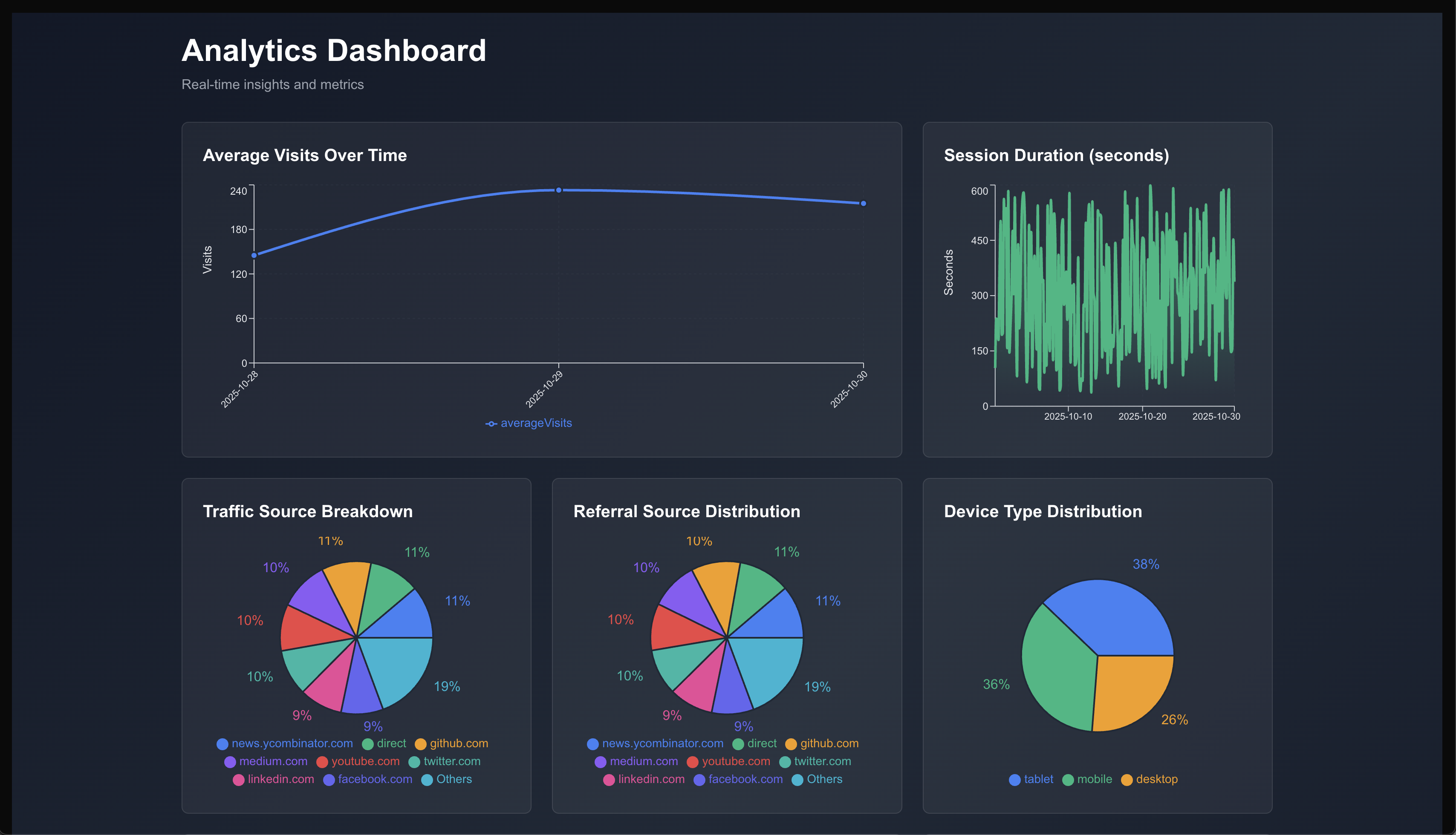Click medium.com legend text in Referral Source Distribution
1456x835 pixels.
tap(643, 761)
